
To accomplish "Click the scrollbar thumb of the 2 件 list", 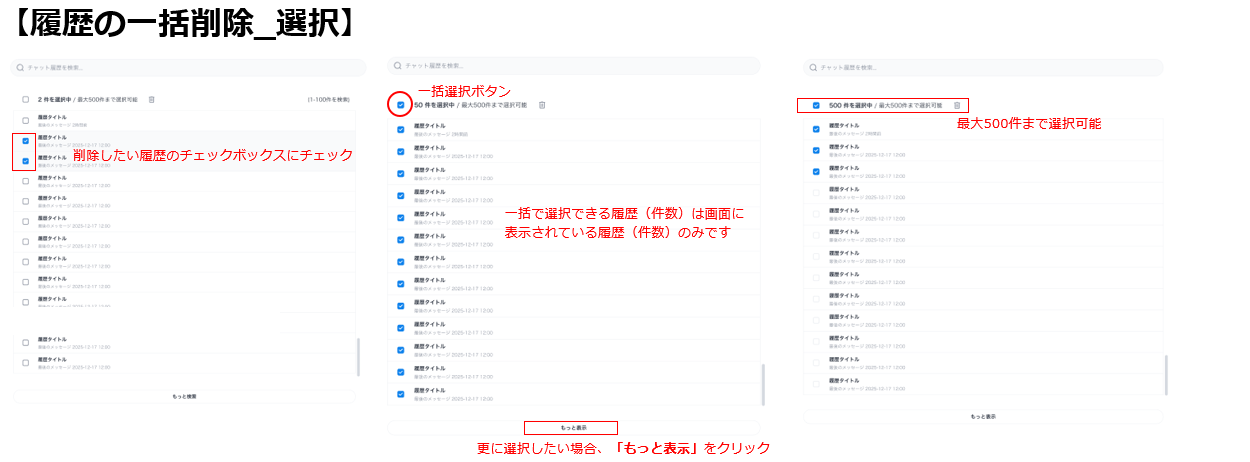I will (x=357, y=356).
